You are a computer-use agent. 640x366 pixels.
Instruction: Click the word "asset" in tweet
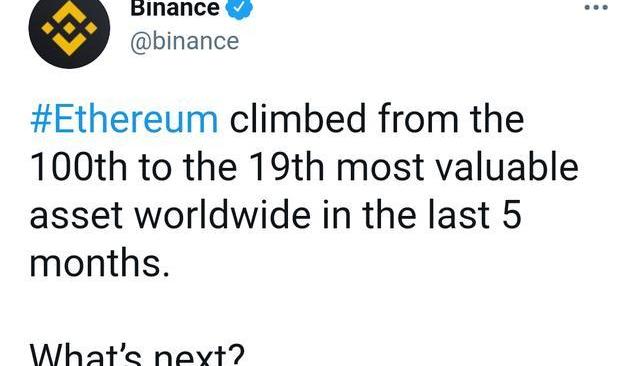(x=76, y=216)
